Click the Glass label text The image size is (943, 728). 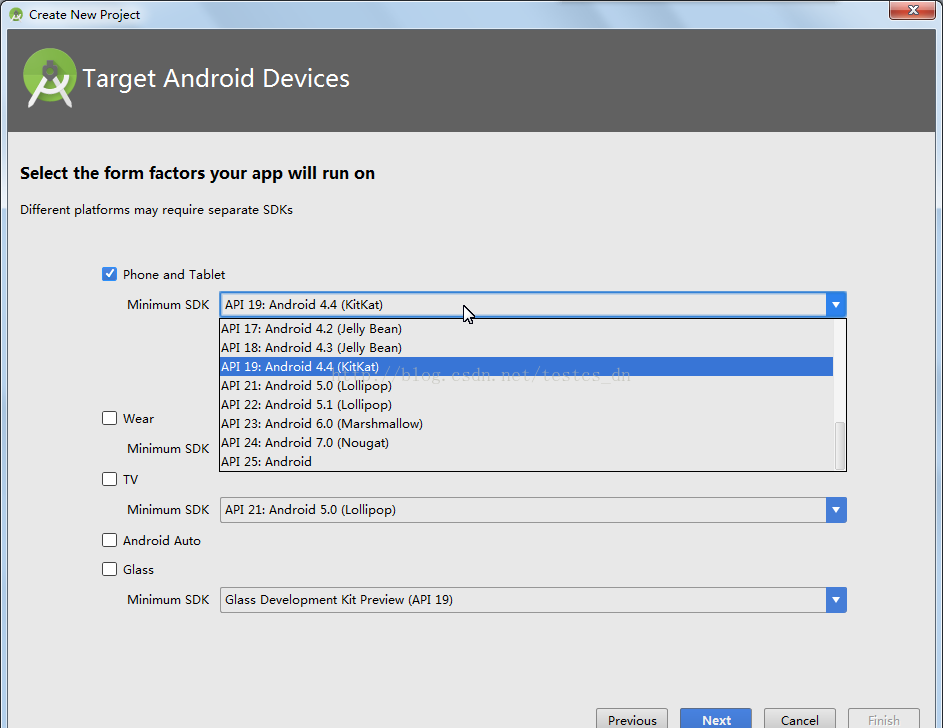click(138, 569)
